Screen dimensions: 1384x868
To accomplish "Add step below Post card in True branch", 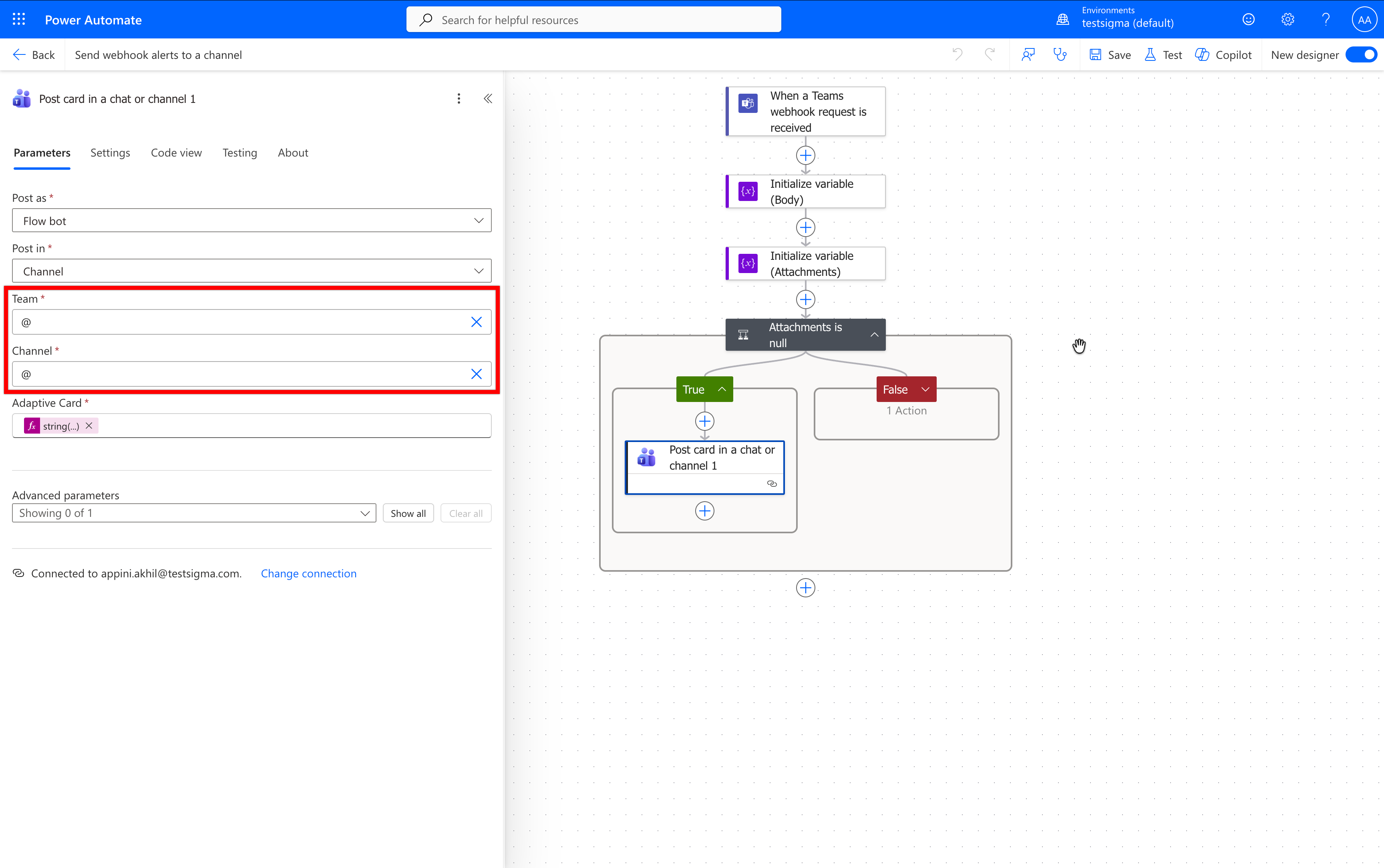I will [705, 511].
